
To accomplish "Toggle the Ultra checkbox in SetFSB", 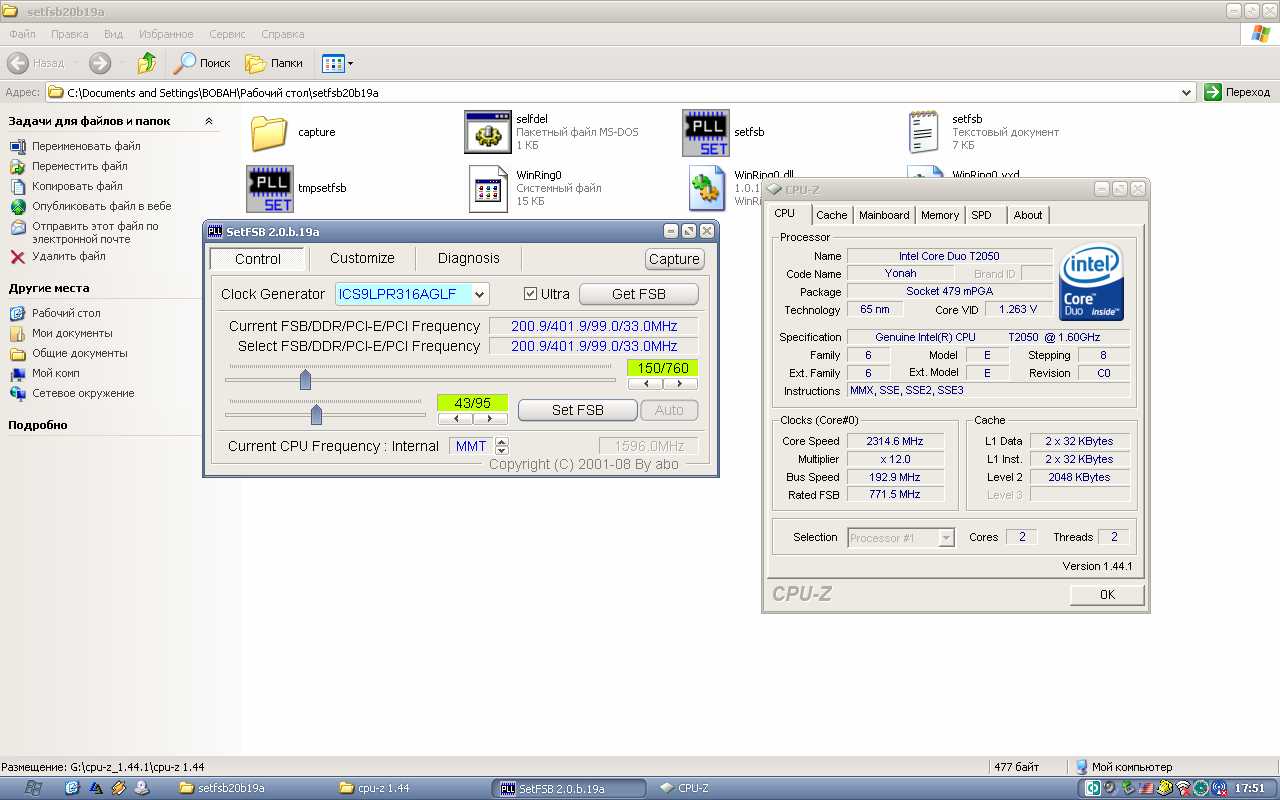I will (x=531, y=294).
